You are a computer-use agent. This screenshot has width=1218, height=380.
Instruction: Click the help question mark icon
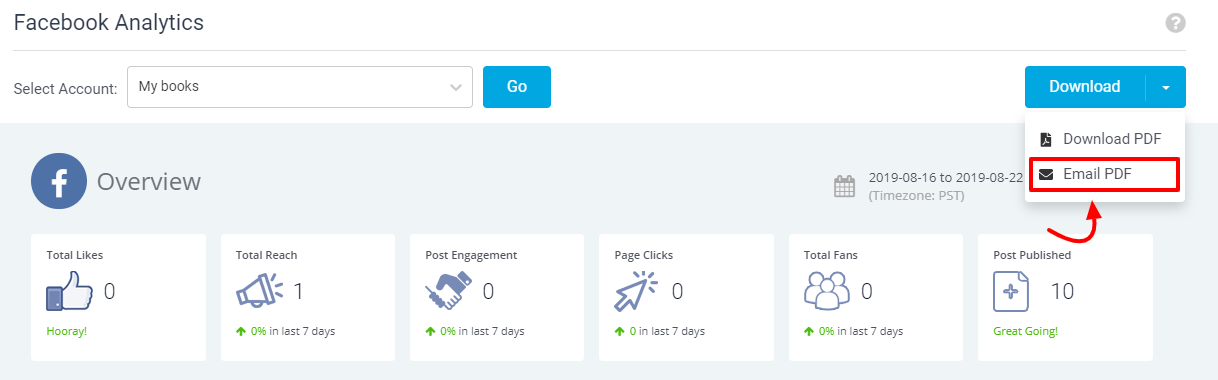pyautogui.click(x=1176, y=23)
